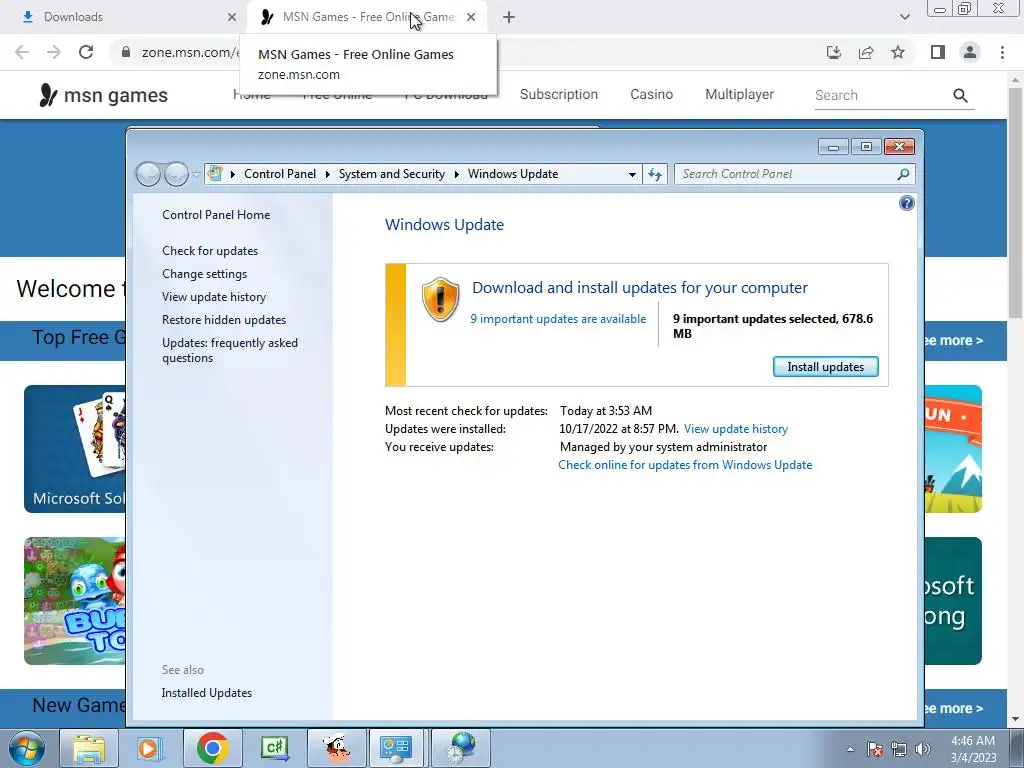Click Check online for updates from Windows Update
Screen dimensions: 1024x768
pyautogui.click(x=685, y=465)
